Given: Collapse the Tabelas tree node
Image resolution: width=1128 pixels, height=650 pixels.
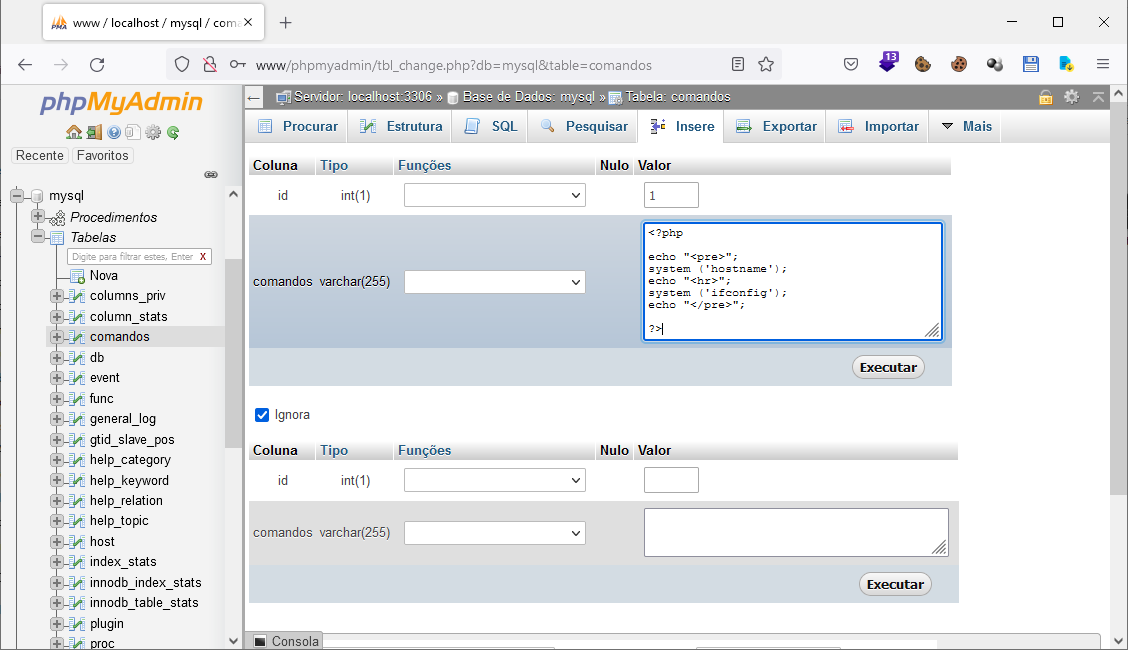Looking at the screenshot, I should click(37, 237).
